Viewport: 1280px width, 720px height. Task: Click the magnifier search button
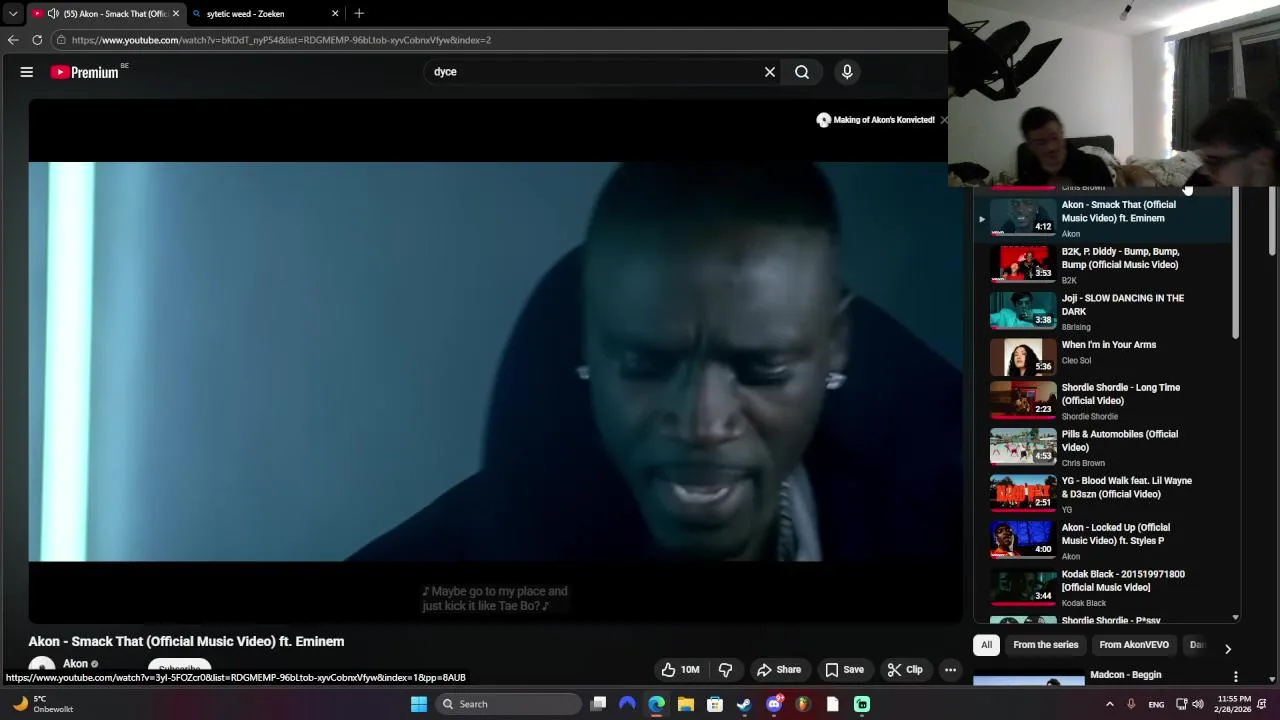click(x=802, y=72)
